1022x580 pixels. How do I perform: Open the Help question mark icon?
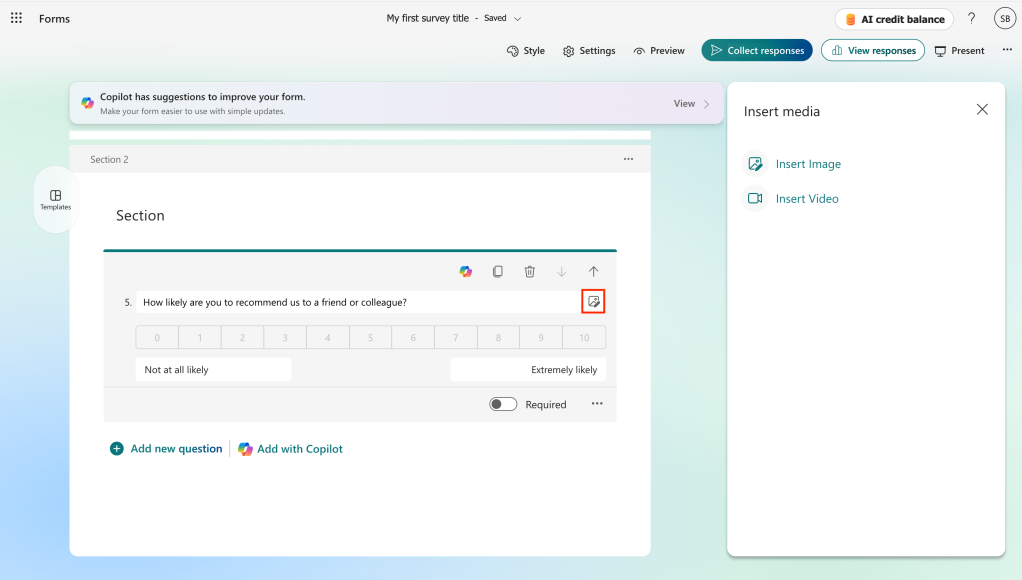click(971, 18)
